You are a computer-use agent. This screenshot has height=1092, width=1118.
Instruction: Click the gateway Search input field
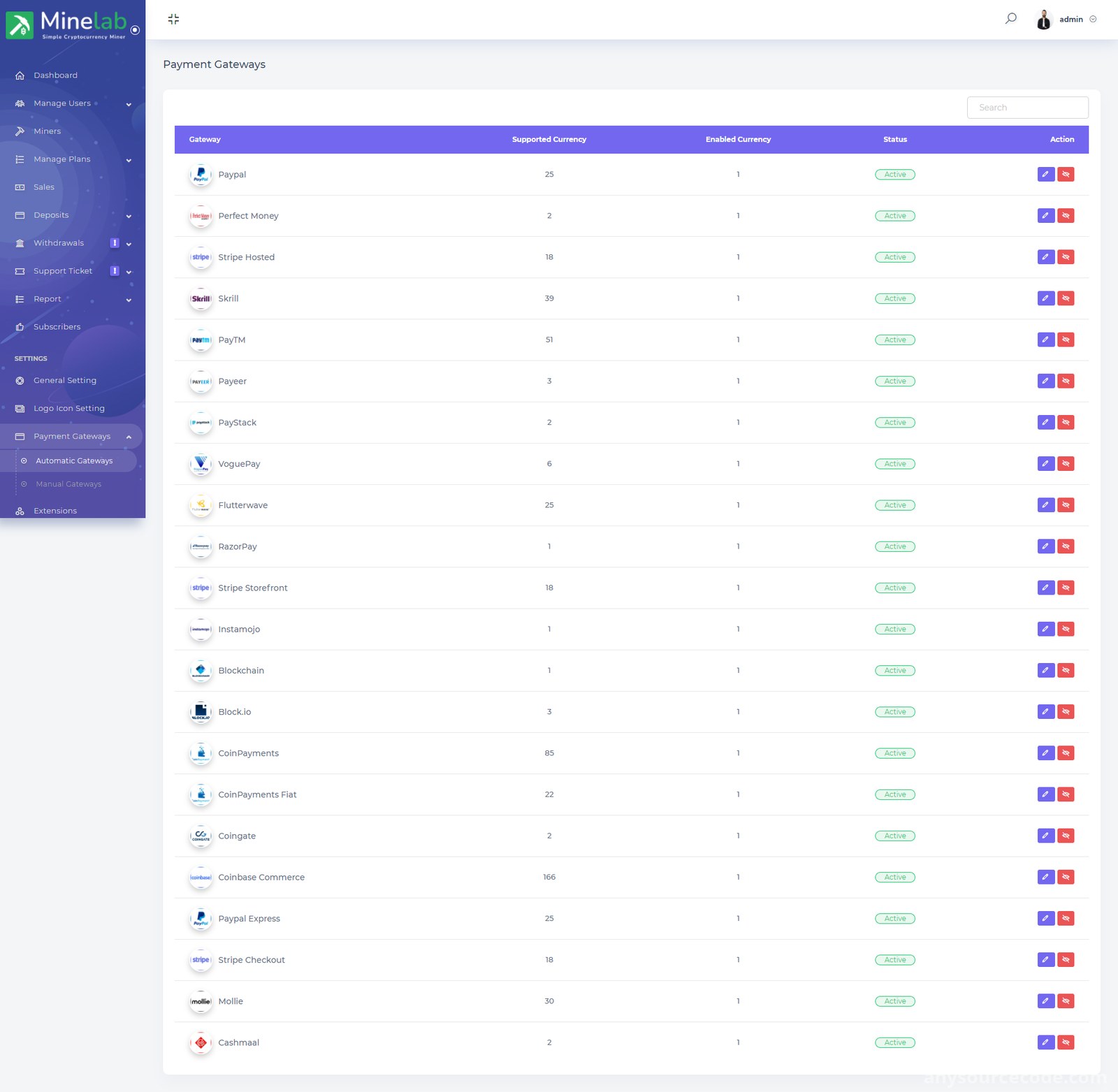(1027, 108)
